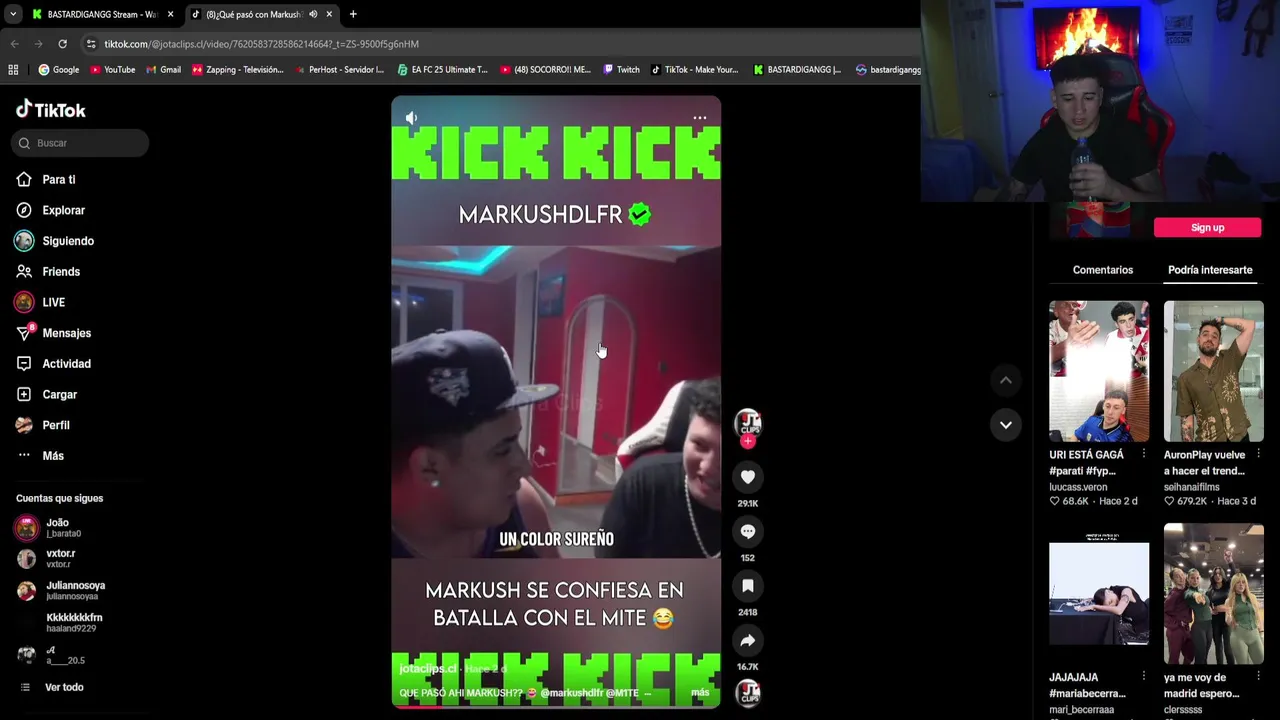Share the video with arrow icon
This screenshot has height=720, width=1280.
coord(748,640)
